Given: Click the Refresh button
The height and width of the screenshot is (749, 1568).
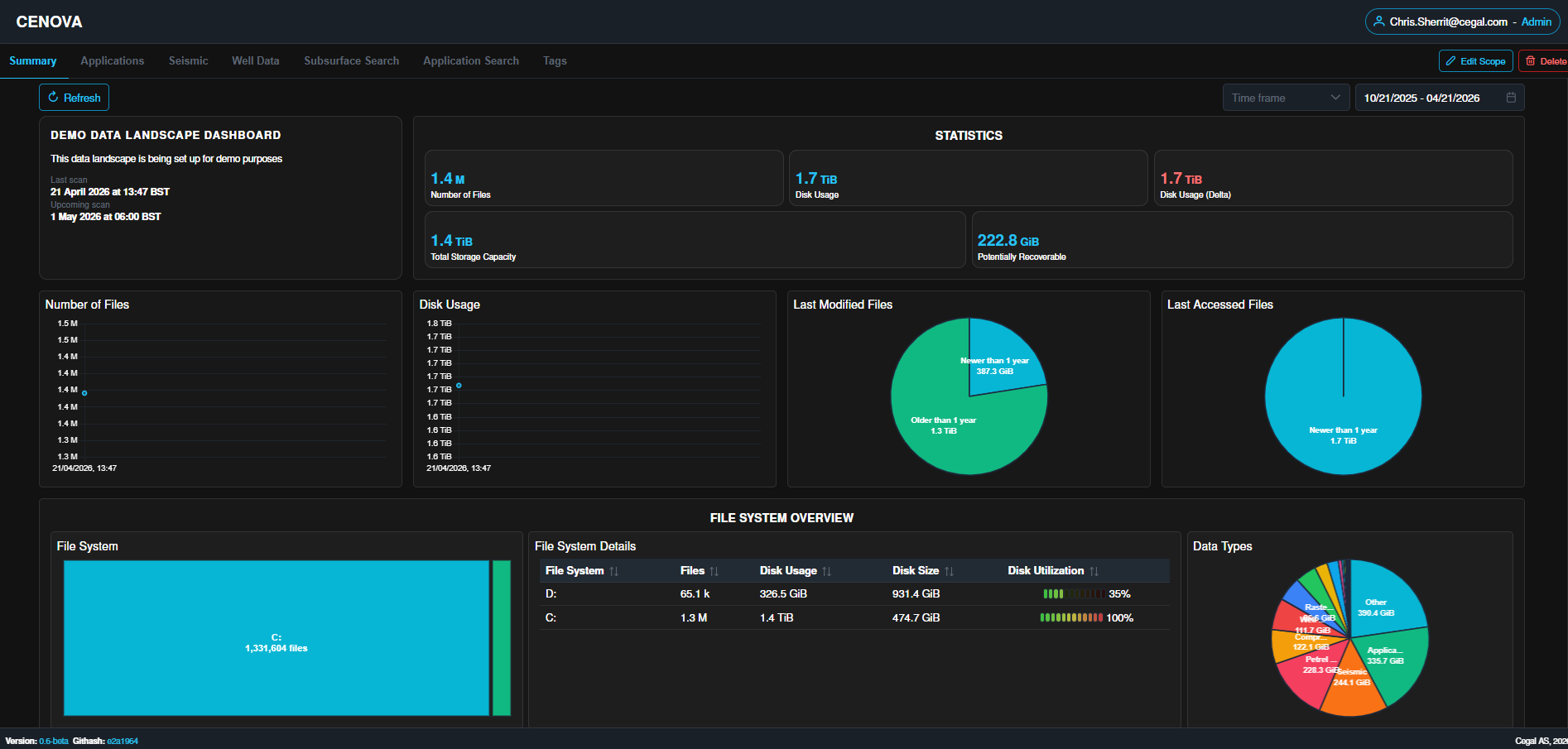Looking at the screenshot, I should point(75,98).
